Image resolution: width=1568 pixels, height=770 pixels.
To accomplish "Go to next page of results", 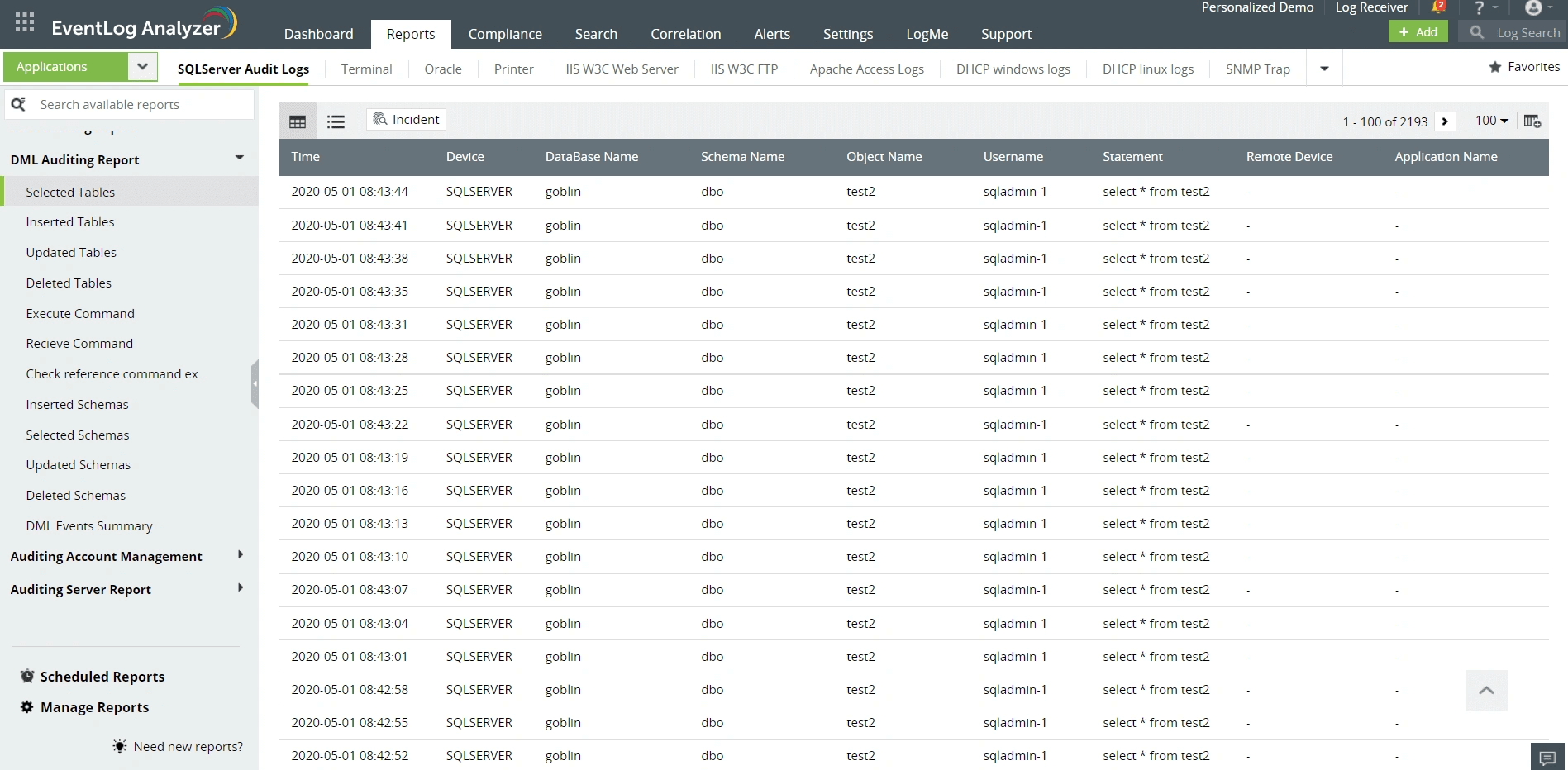I will (x=1445, y=121).
